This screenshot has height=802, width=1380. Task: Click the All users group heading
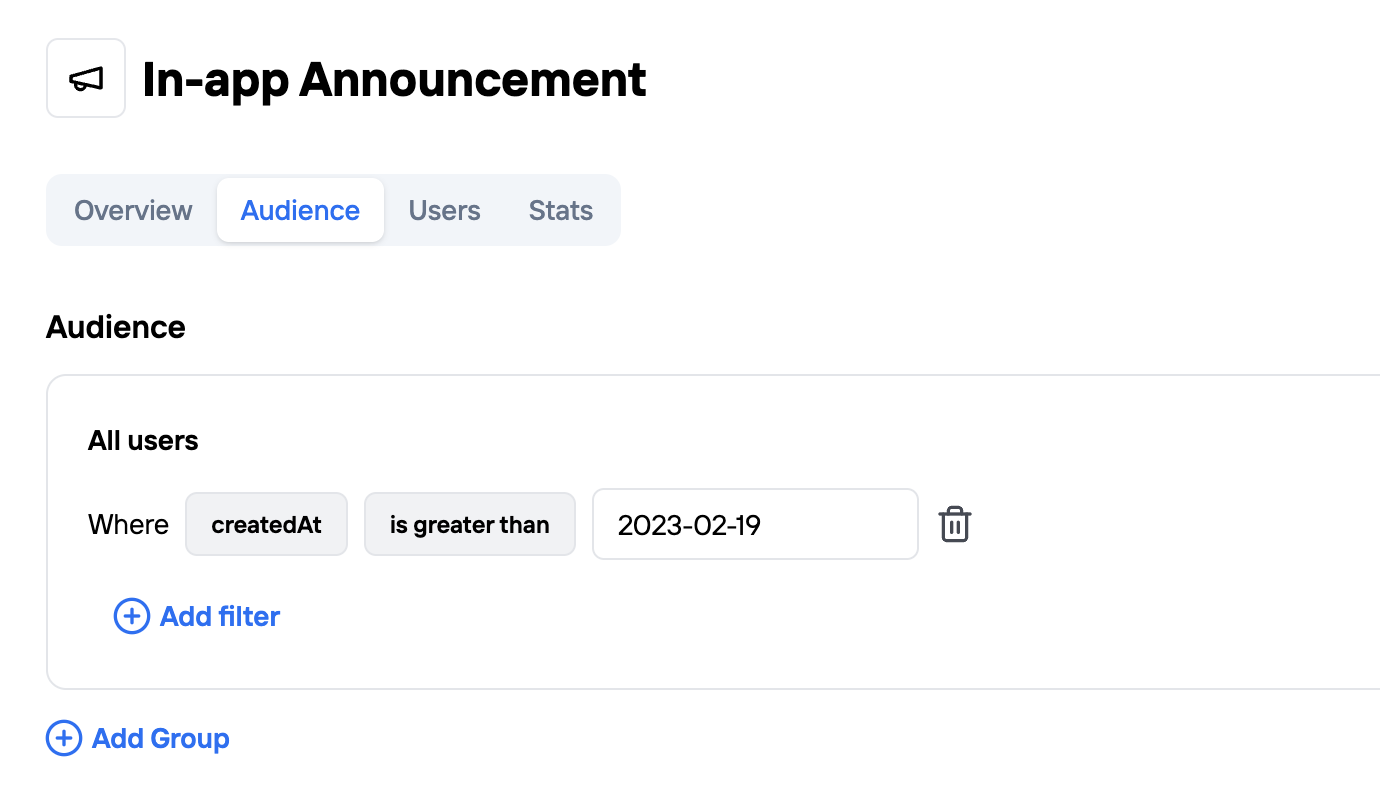143,440
